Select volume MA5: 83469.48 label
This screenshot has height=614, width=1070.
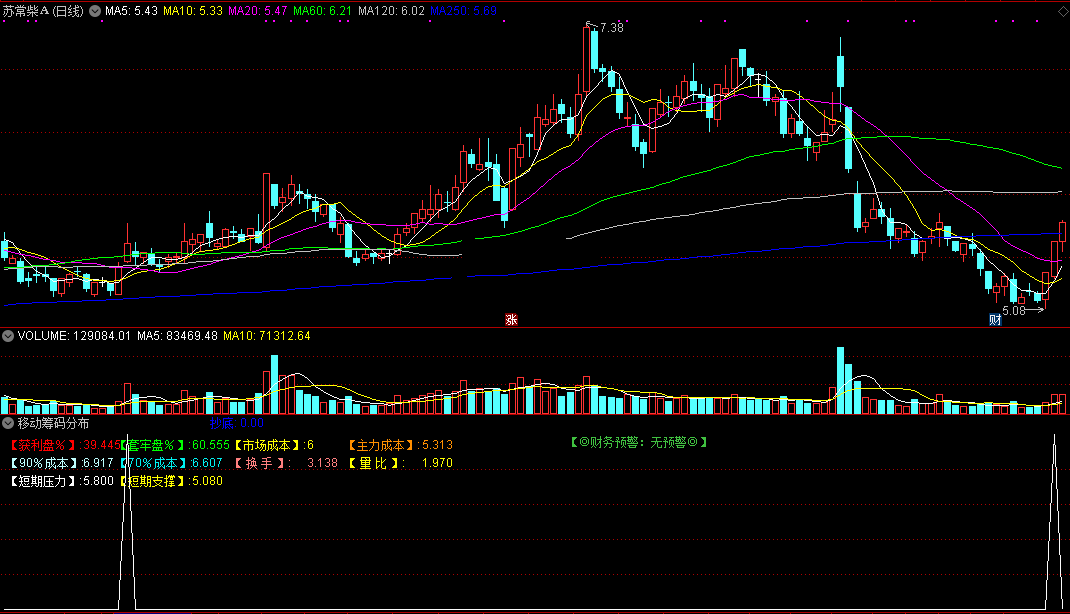(x=177, y=336)
